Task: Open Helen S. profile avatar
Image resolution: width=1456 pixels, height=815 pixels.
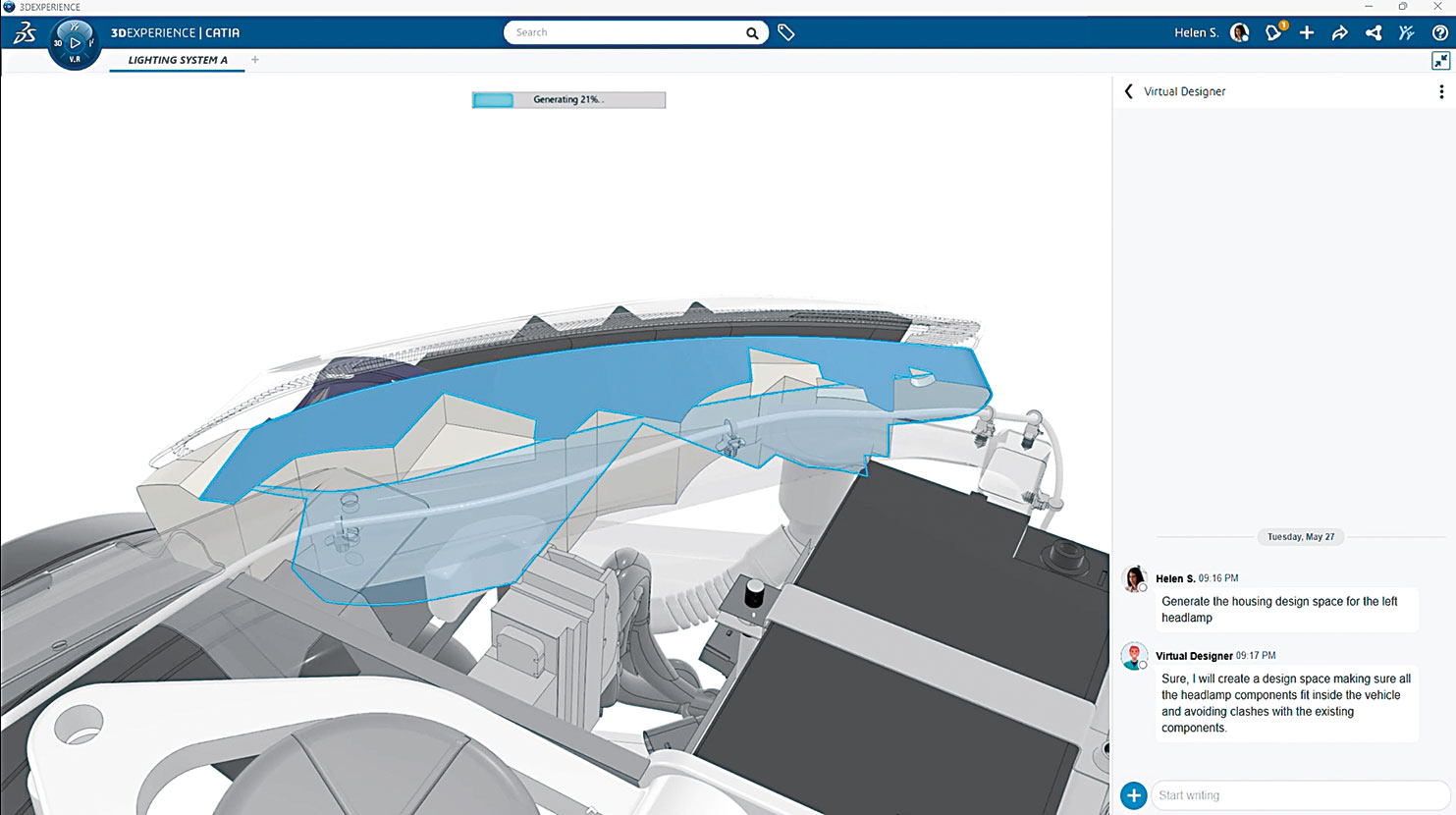Action: pos(1240,32)
